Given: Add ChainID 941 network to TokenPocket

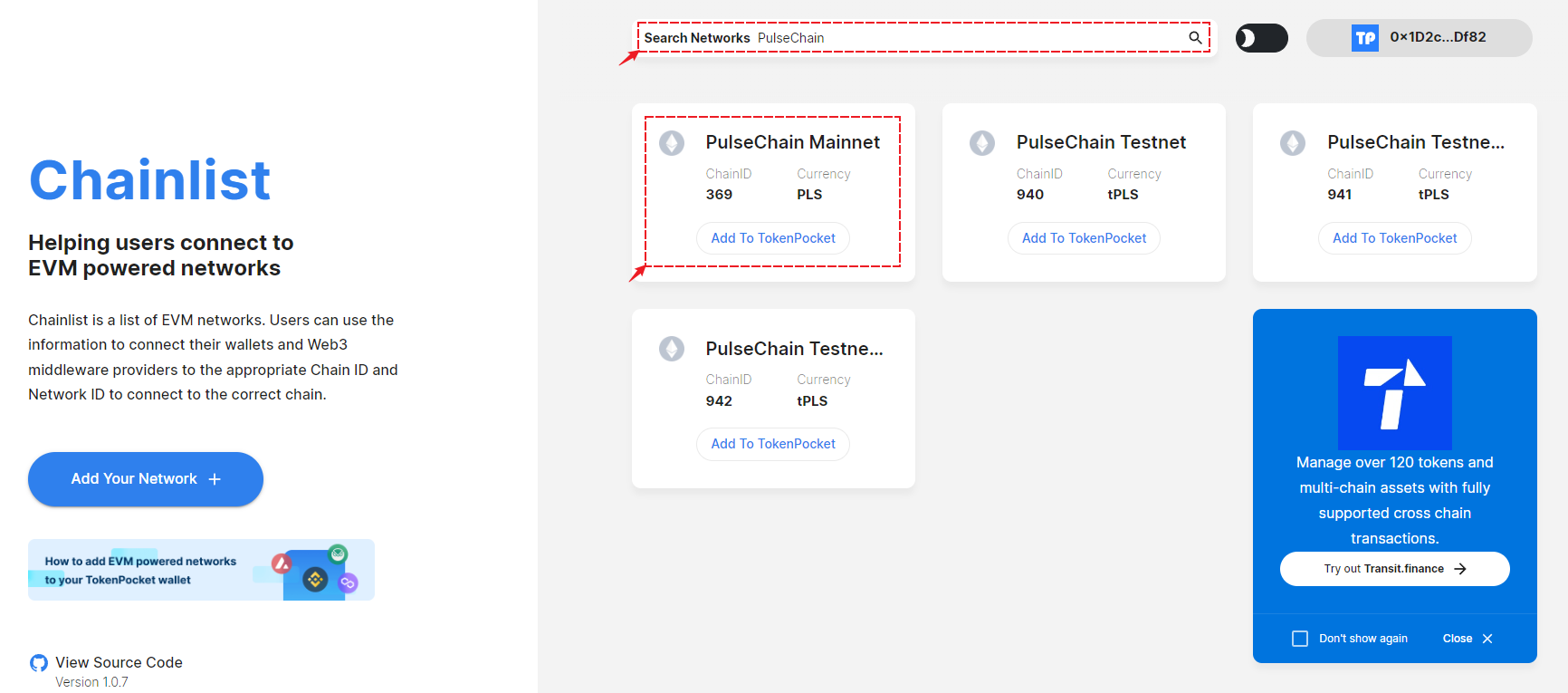Looking at the screenshot, I should [1395, 238].
